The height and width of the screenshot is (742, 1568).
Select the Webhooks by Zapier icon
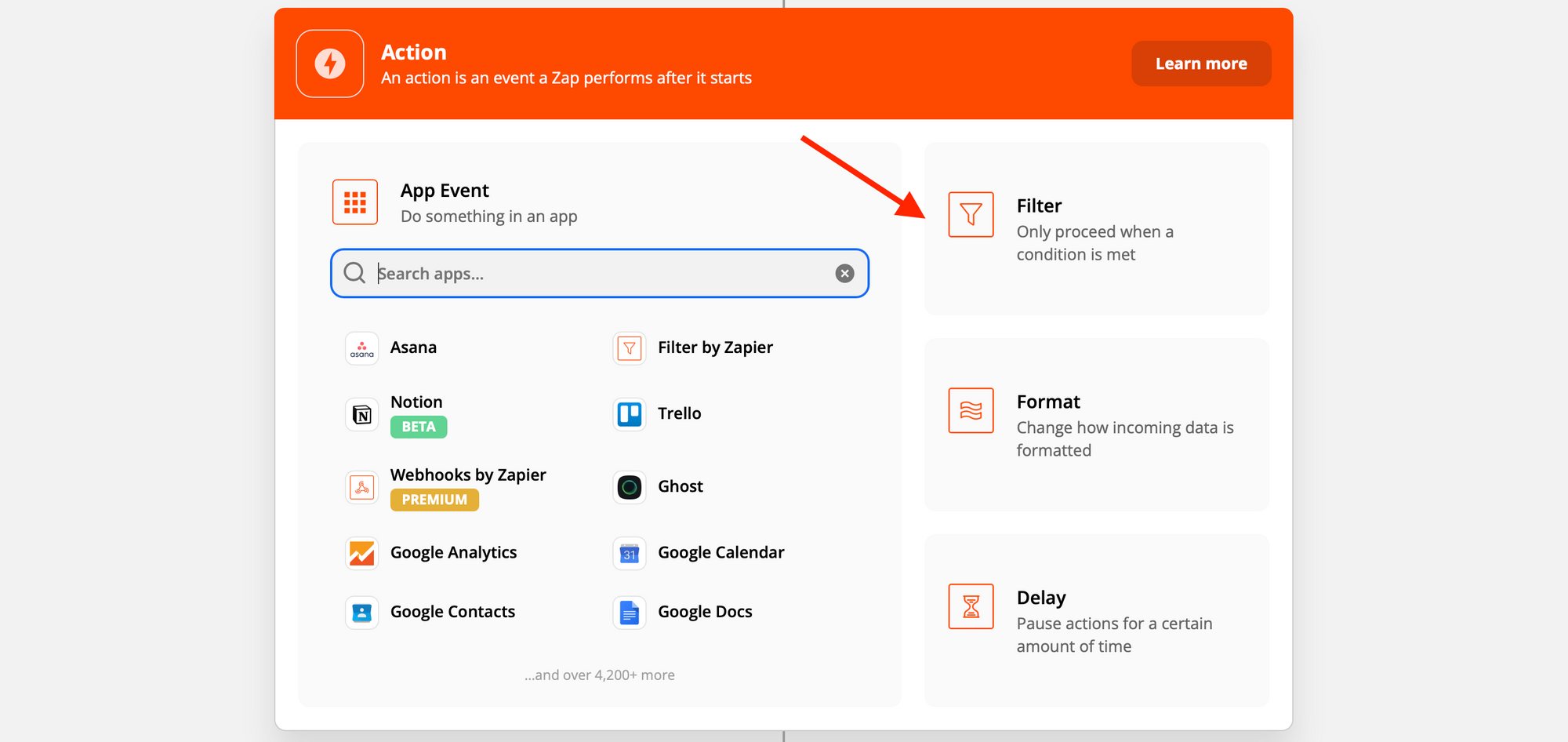pyautogui.click(x=362, y=487)
